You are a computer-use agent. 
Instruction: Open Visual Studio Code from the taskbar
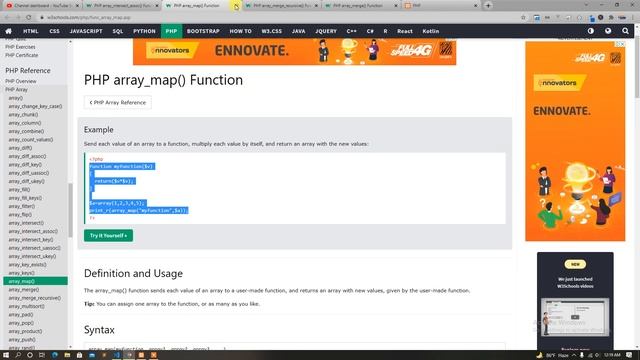(116, 355)
